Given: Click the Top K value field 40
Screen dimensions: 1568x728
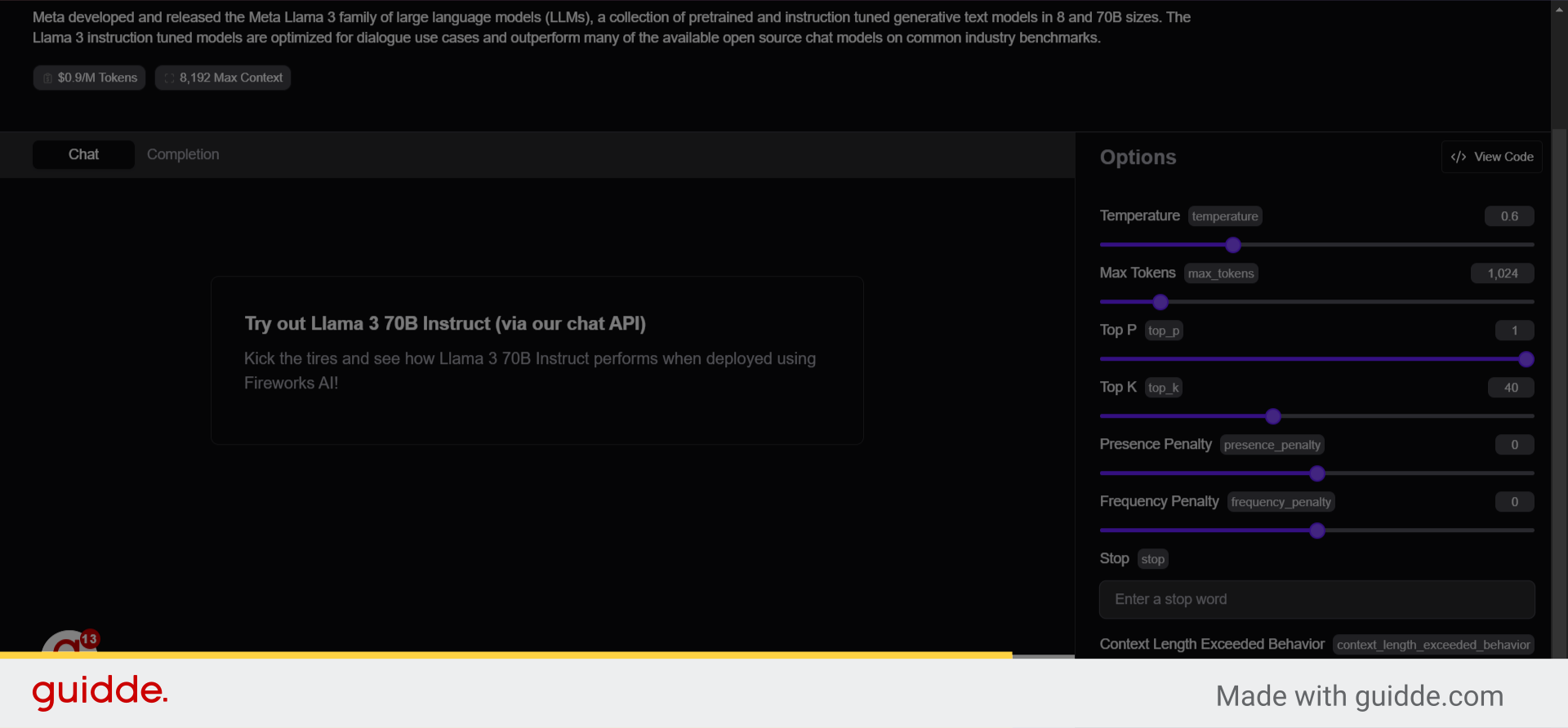Looking at the screenshot, I should (x=1511, y=388).
